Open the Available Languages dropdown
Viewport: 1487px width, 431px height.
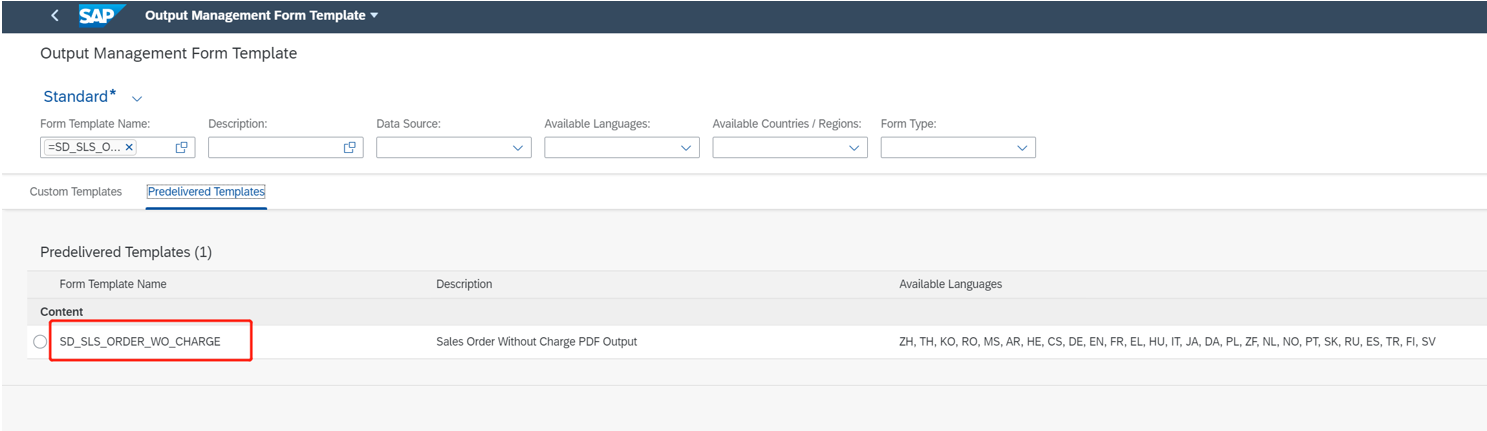tap(686, 148)
